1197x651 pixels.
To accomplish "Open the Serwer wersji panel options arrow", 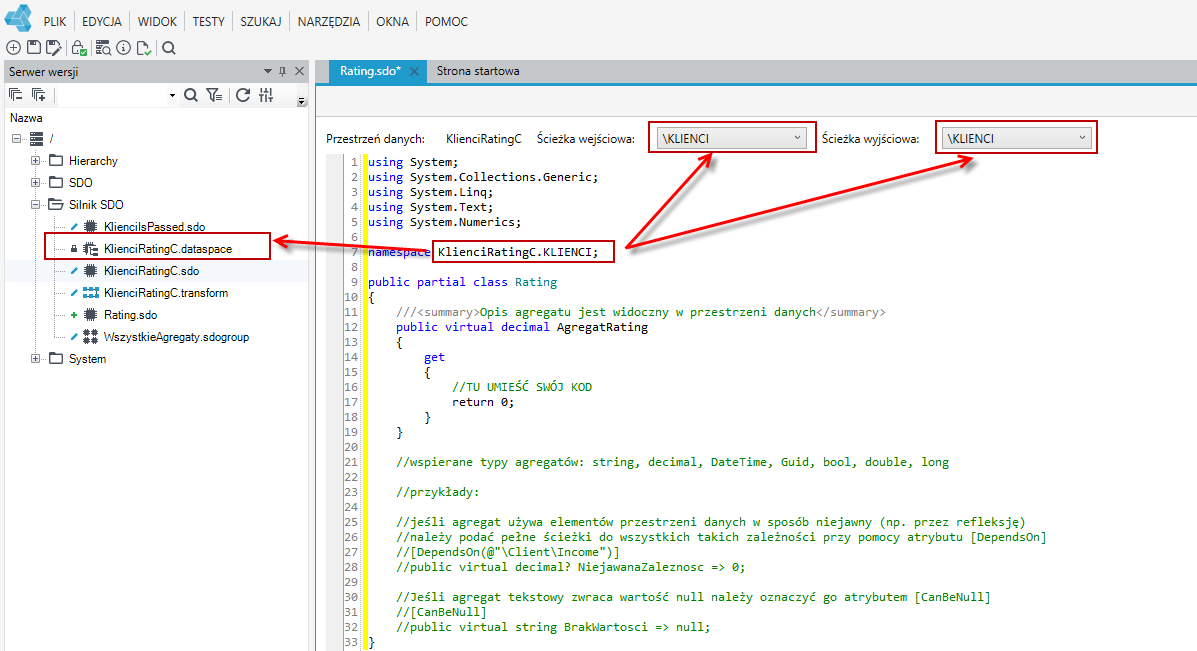I will point(267,71).
